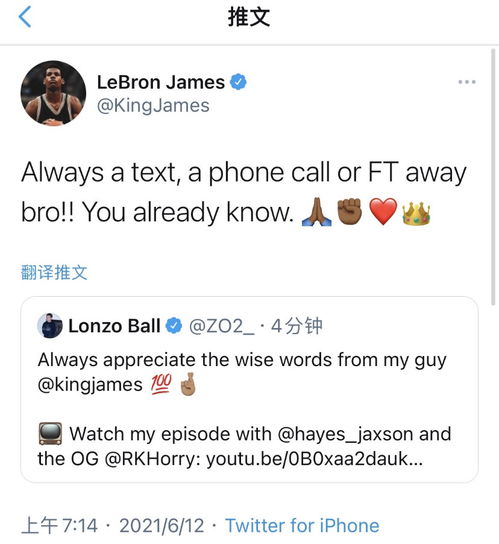Viewport: 499px width, 544px height.
Task: Click the vertical scrollbar on right edge
Action: point(493,177)
